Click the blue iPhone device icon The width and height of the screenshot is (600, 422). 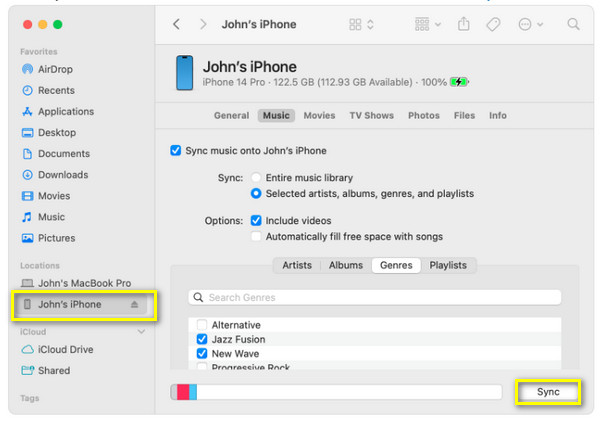point(184,73)
